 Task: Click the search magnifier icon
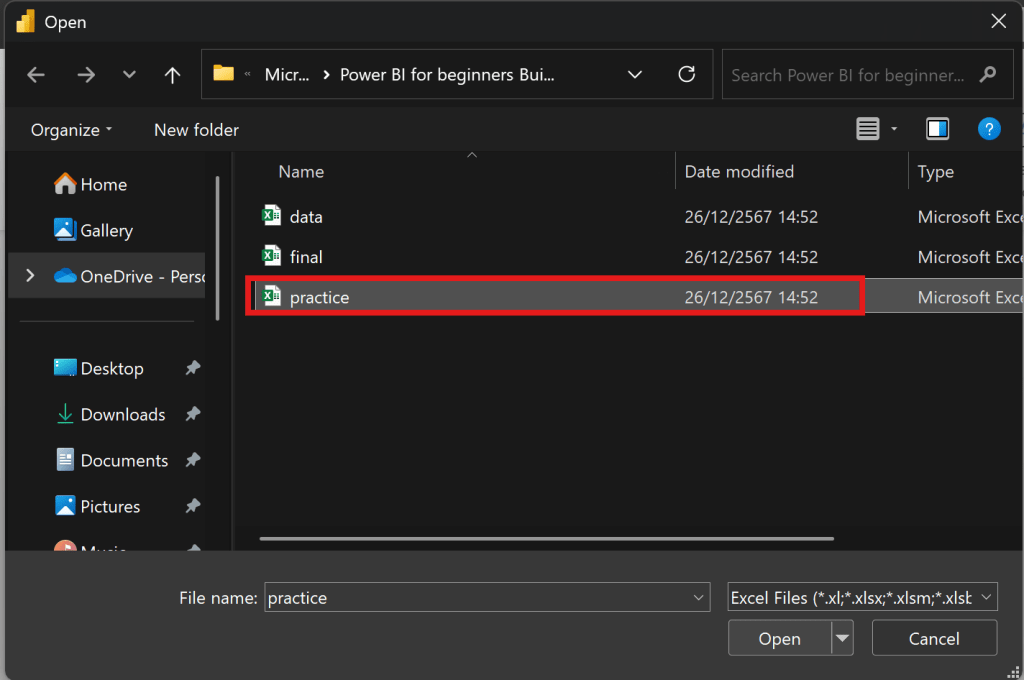tap(988, 75)
